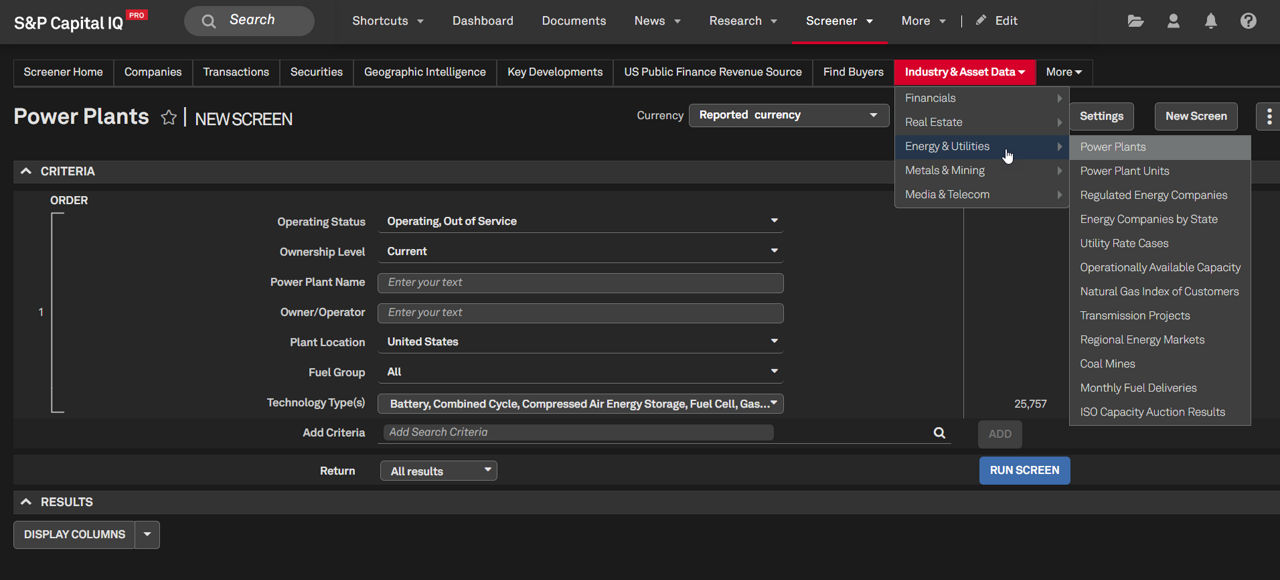Open the help question mark icon
Screen dimensions: 1280x580
coord(1248,20)
